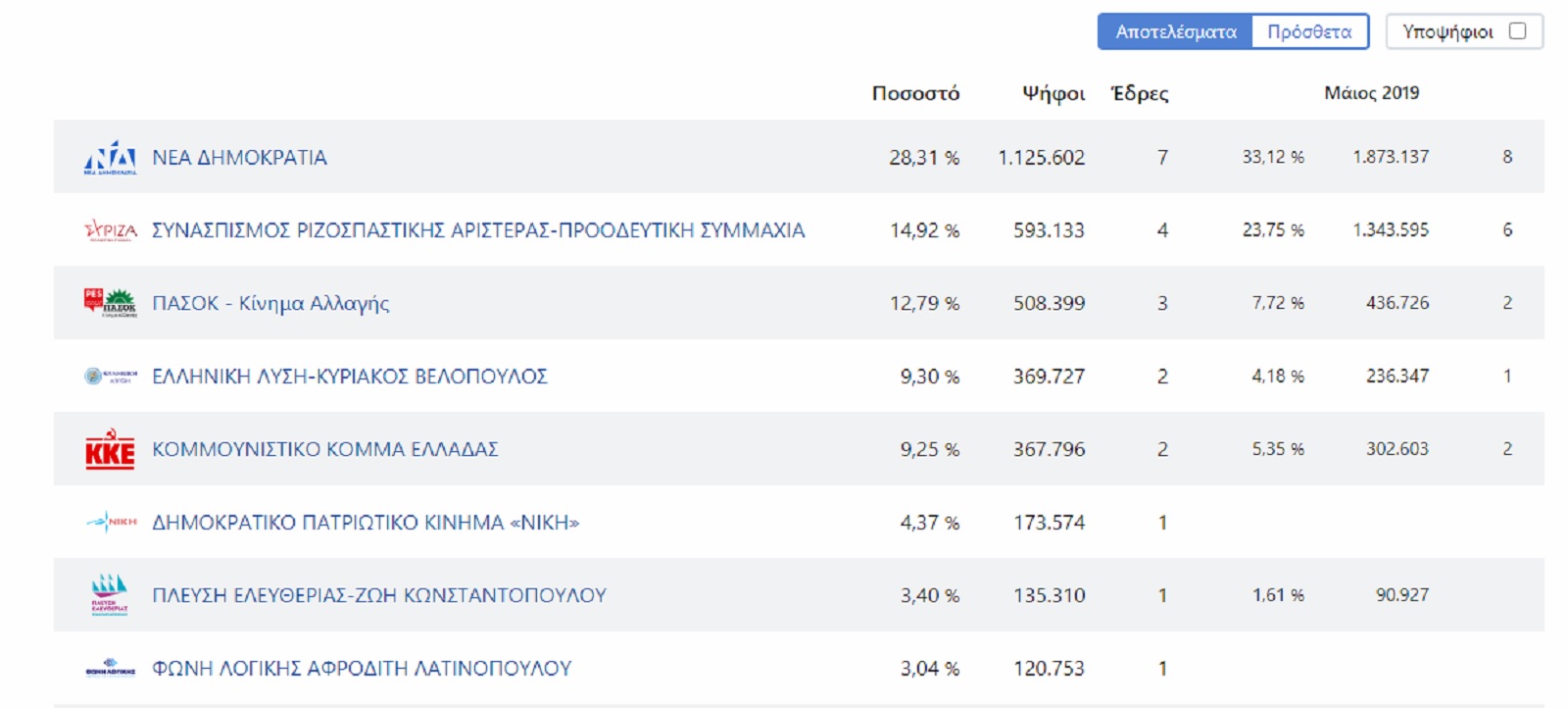The image size is (1568, 708).
Task: Select Νέα Δημοκρατία's 2019 seats value 8
Action: coord(1507,157)
